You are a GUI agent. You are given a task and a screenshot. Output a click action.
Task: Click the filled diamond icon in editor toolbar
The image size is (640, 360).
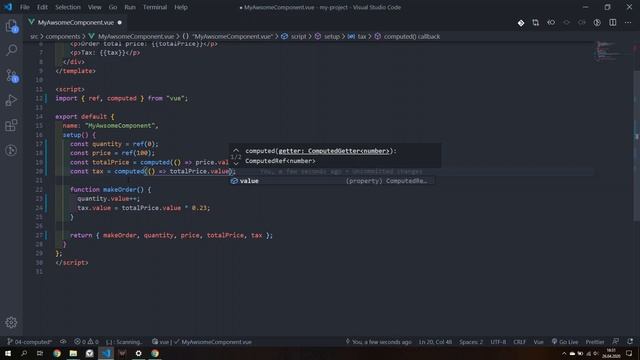pos(521,23)
